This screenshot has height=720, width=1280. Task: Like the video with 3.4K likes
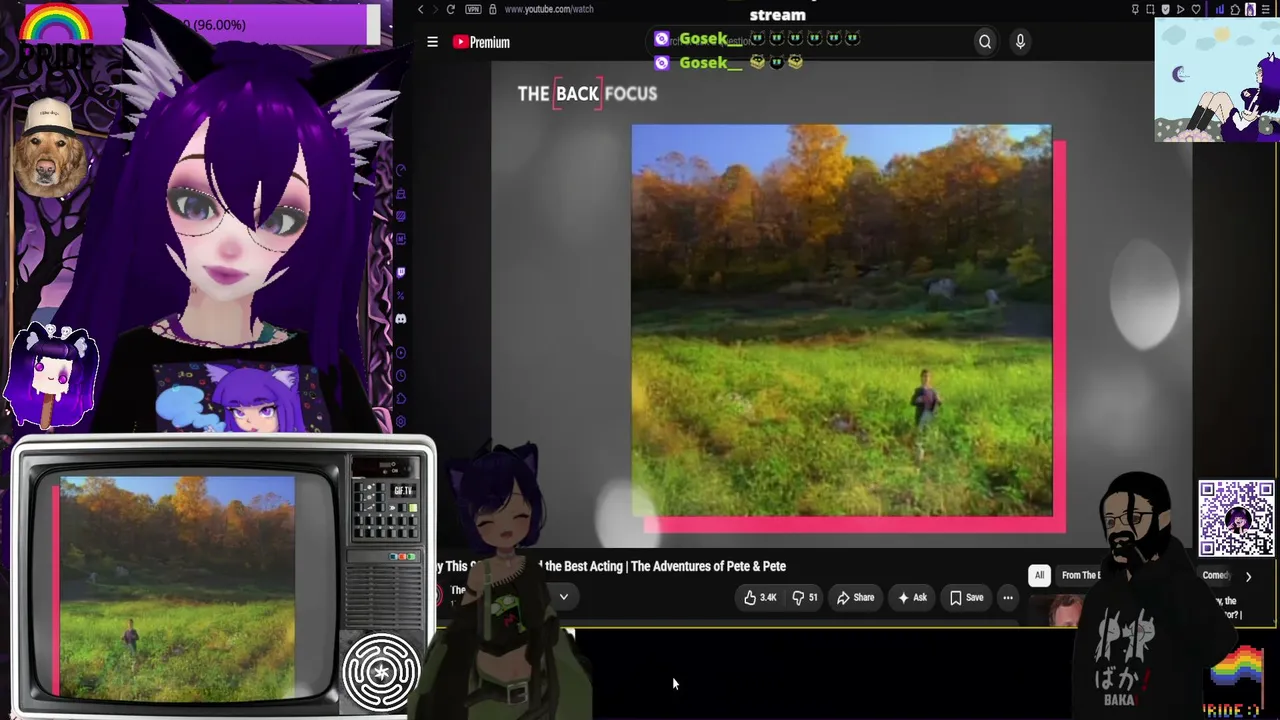tap(760, 598)
